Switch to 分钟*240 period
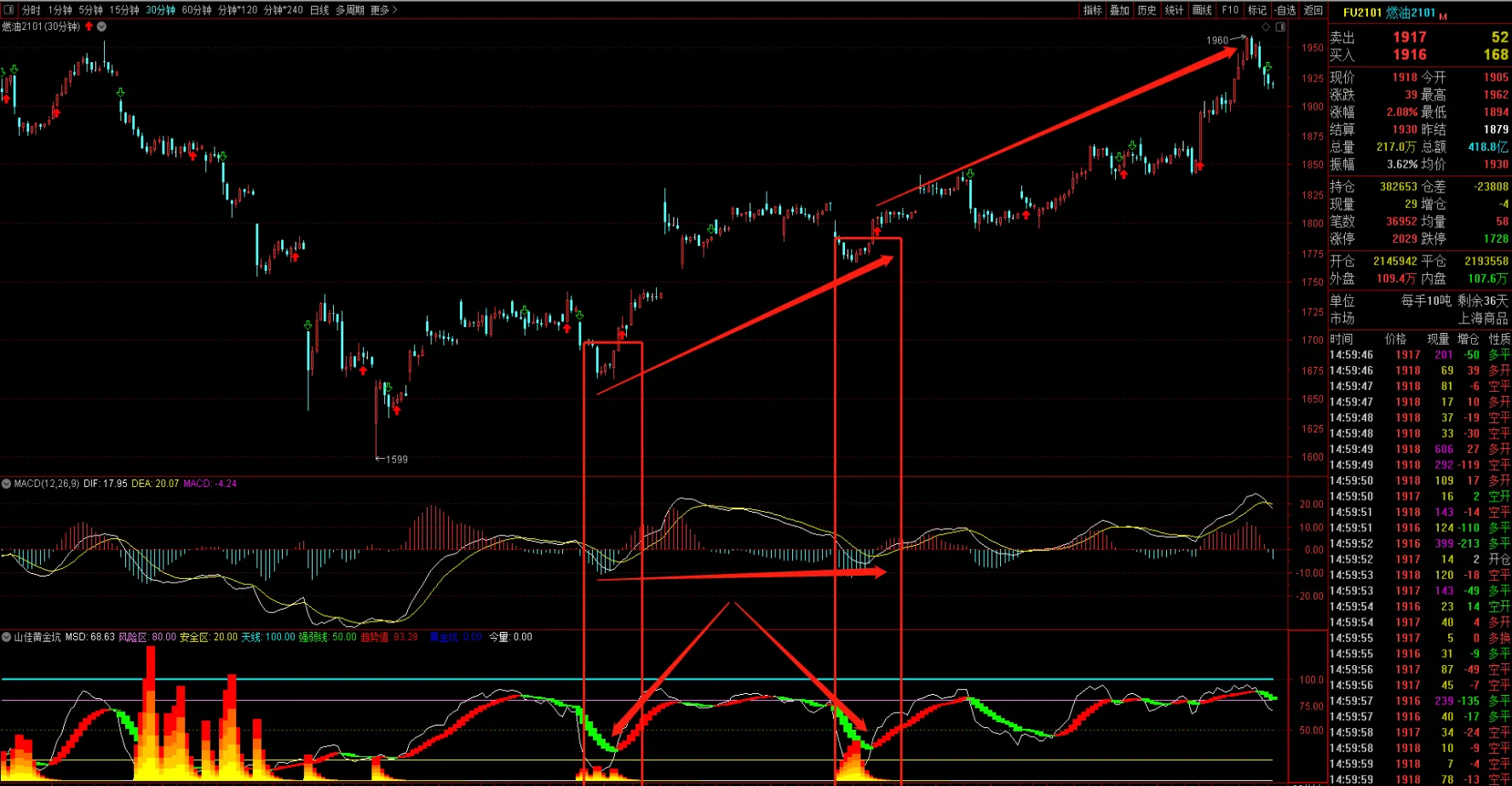 pyautogui.click(x=283, y=10)
